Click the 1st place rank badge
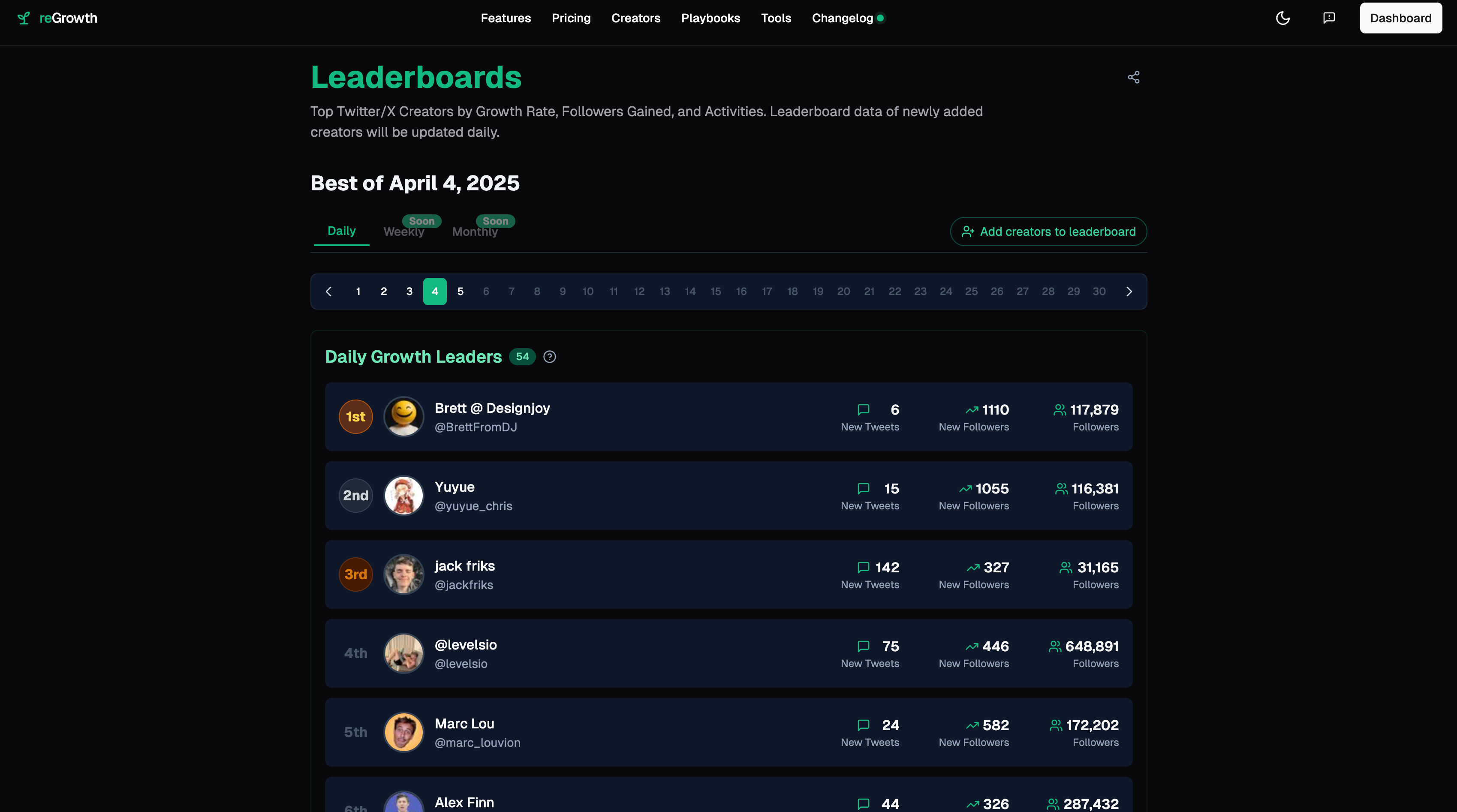This screenshot has width=1457, height=812. pyautogui.click(x=355, y=417)
